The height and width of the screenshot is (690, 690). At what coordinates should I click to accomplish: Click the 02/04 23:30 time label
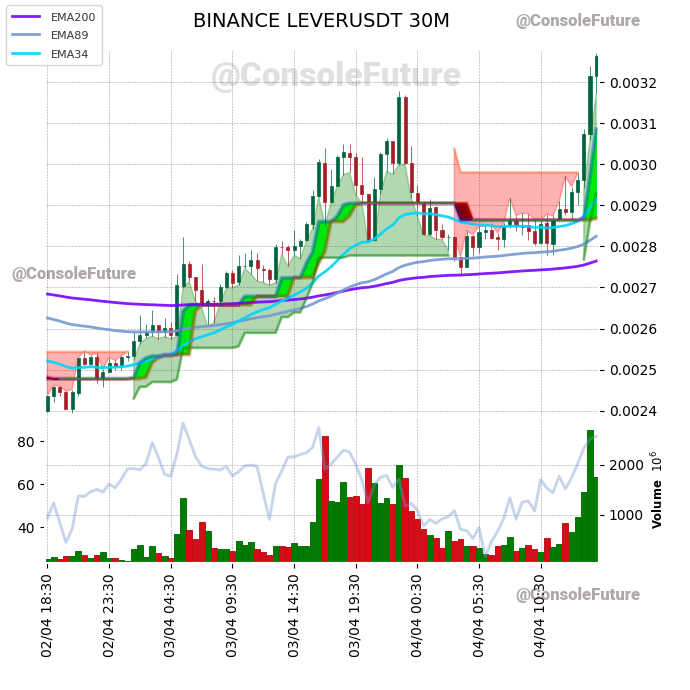pyautogui.click(x=108, y=616)
